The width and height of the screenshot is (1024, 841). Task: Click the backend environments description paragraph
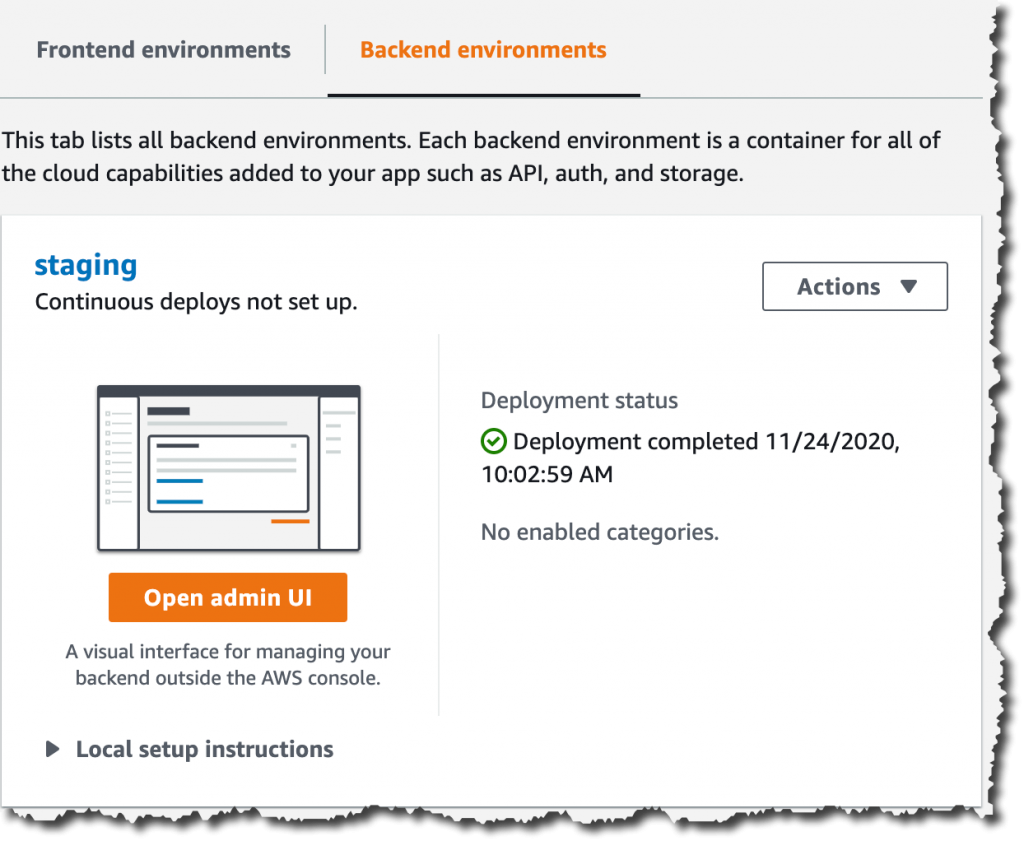471,157
